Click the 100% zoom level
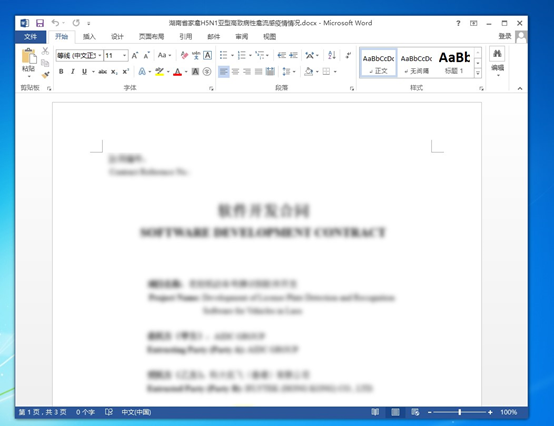This screenshot has height=426, width=554. pos(508,412)
